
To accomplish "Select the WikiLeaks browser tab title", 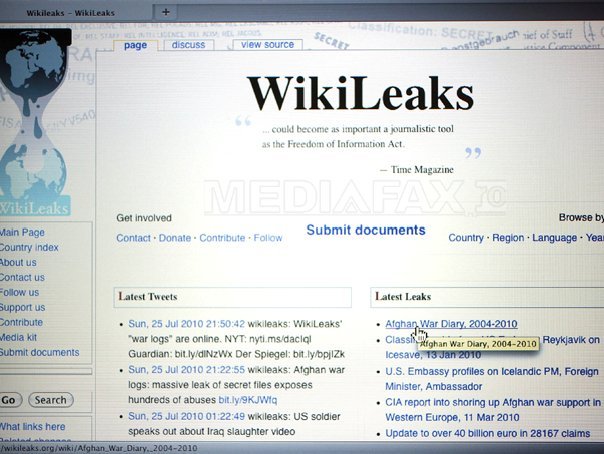I will point(70,13).
